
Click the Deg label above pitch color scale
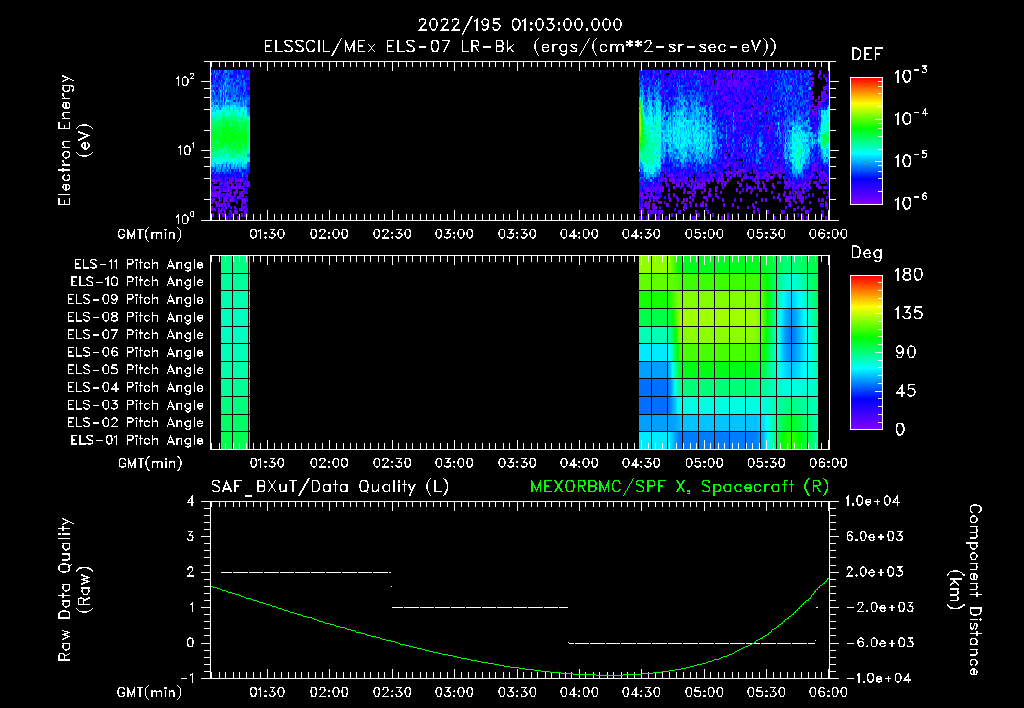tap(866, 253)
